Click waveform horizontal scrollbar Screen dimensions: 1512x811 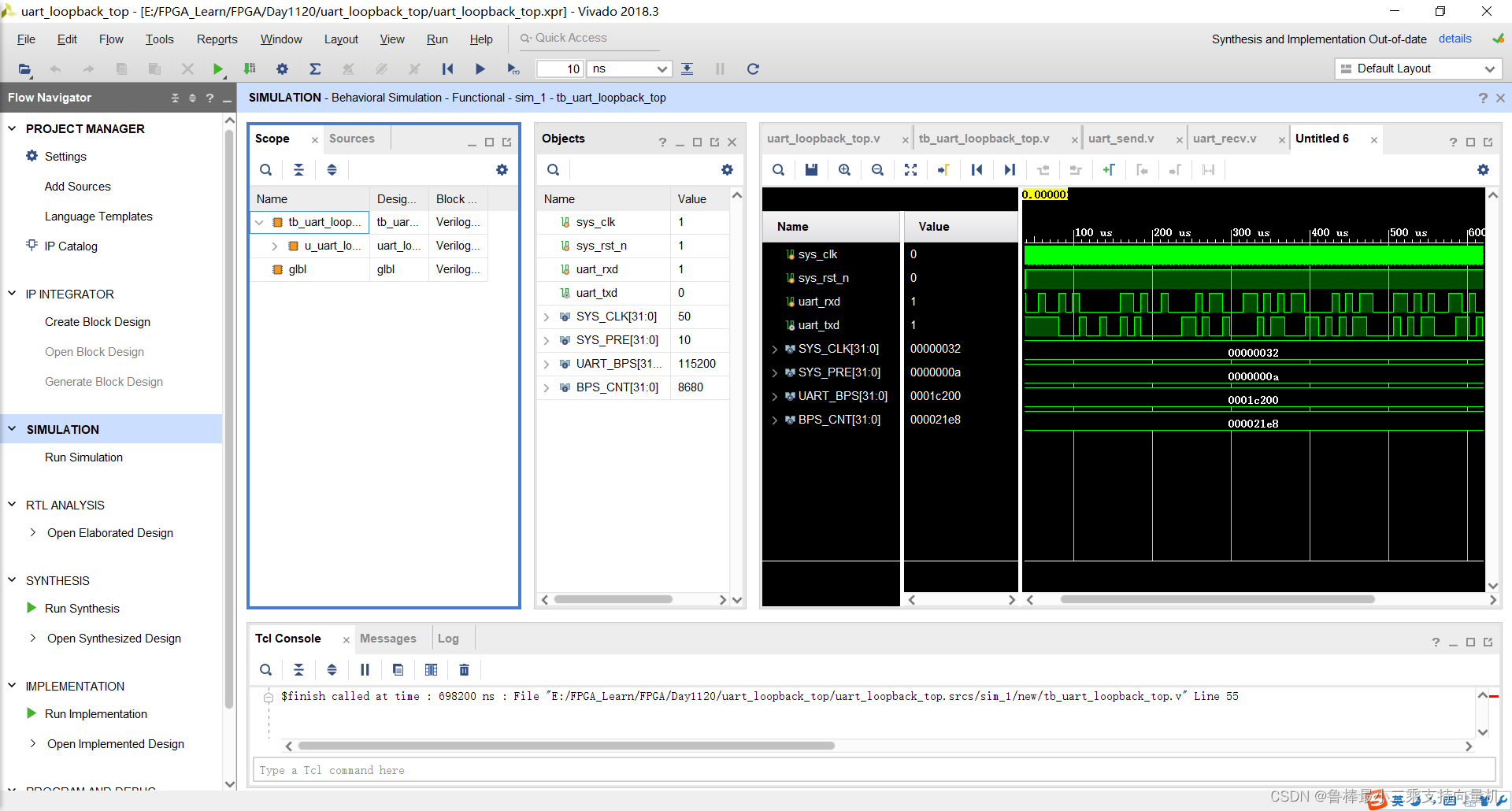pos(1217,600)
